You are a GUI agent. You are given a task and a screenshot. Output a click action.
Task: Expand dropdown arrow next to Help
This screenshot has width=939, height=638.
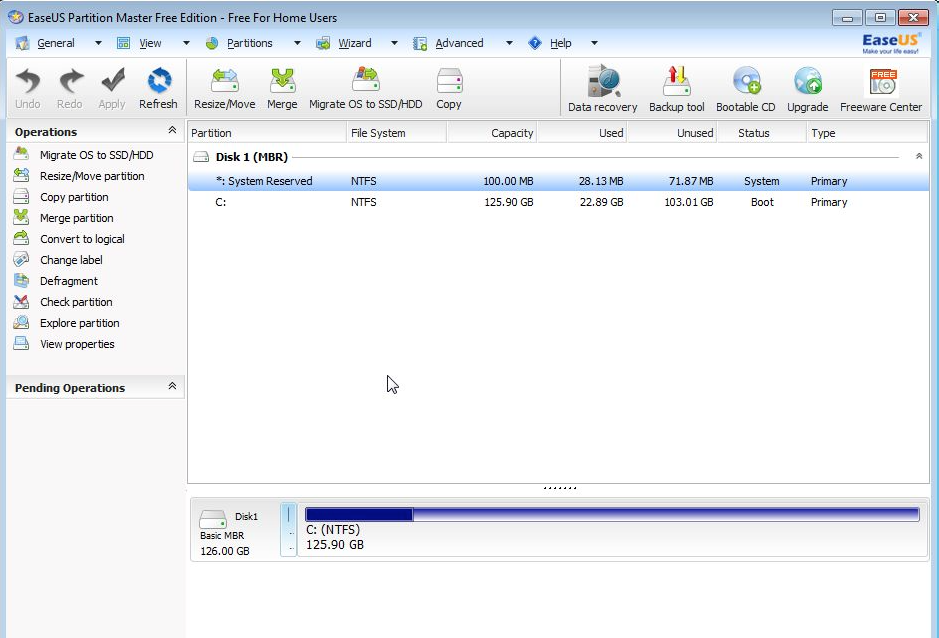(x=594, y=43)
